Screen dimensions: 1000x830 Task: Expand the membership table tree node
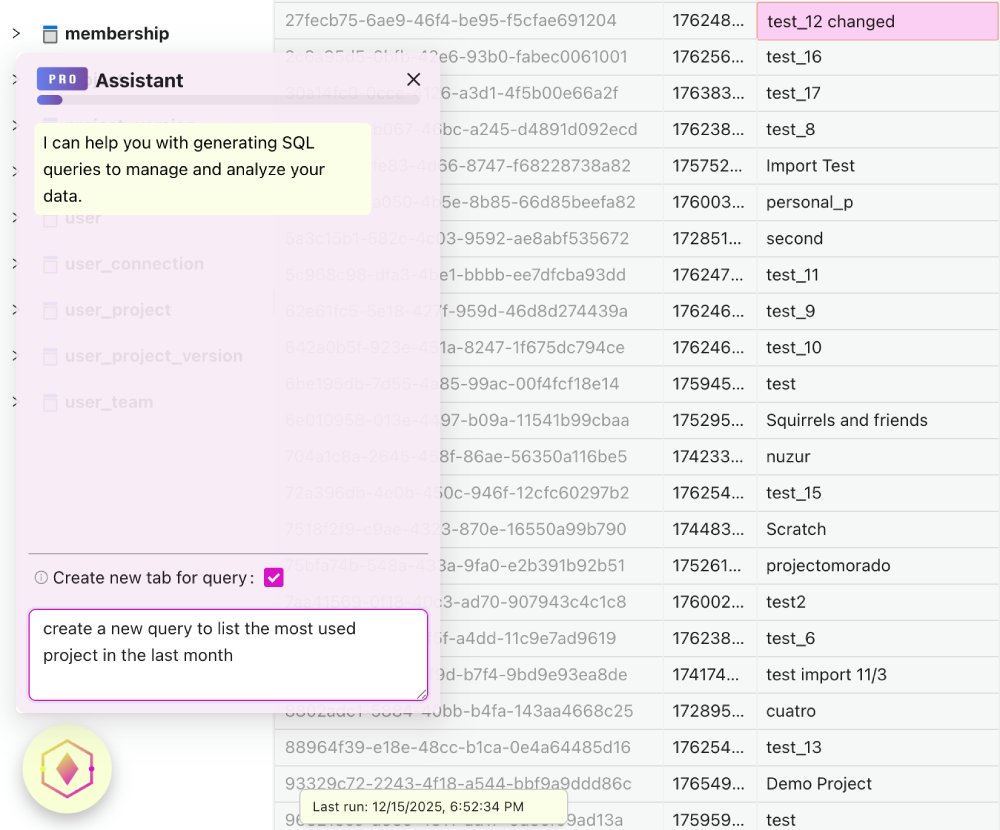15,32
